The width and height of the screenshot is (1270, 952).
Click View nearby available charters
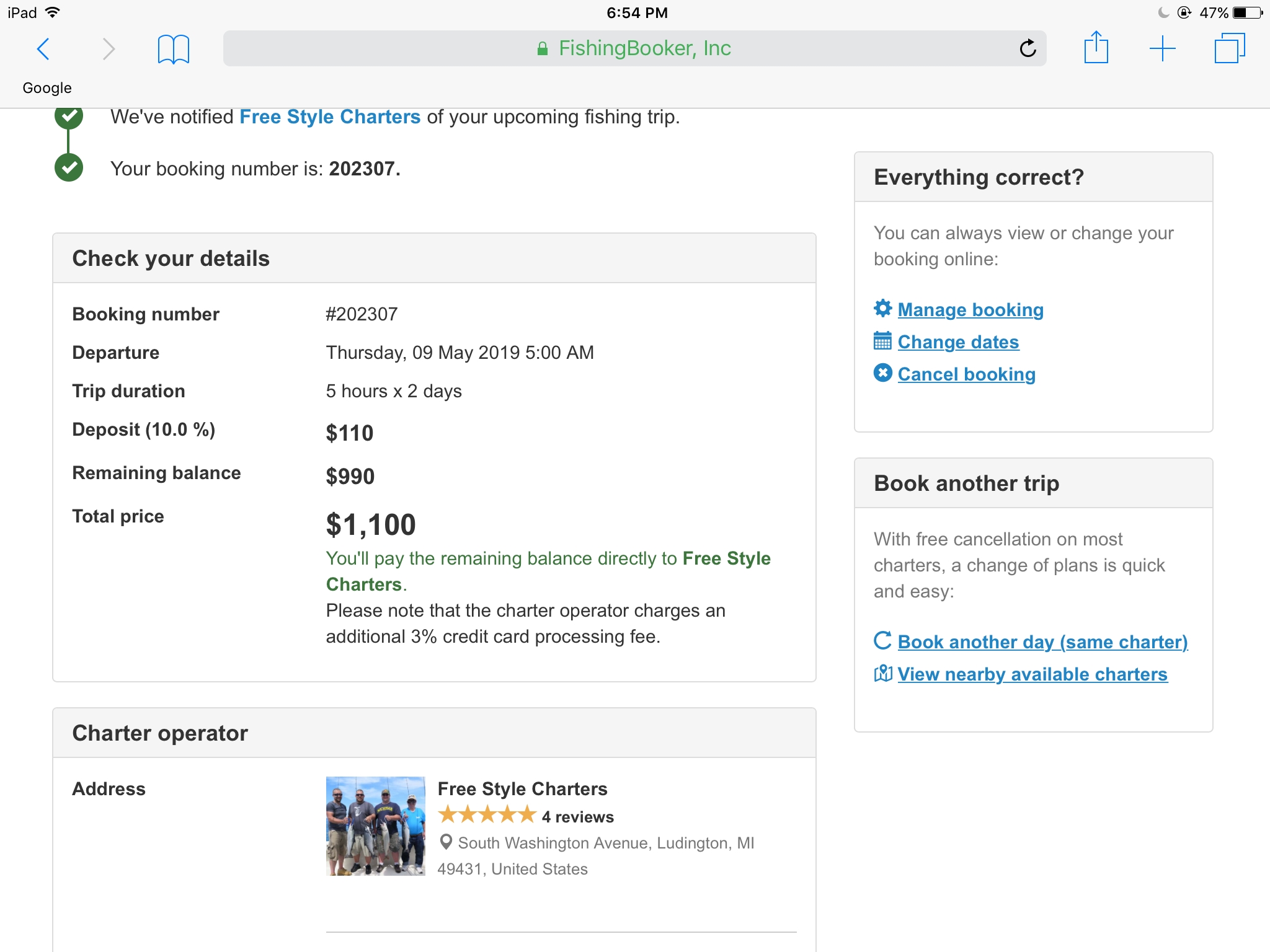[1032, 674]
